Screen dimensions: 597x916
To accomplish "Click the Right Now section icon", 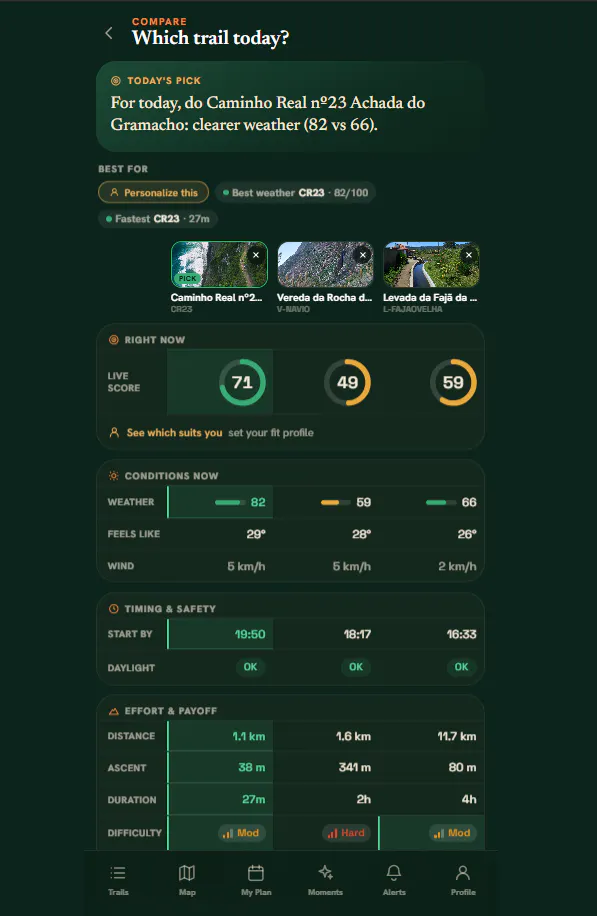I will tap(114, 339).
